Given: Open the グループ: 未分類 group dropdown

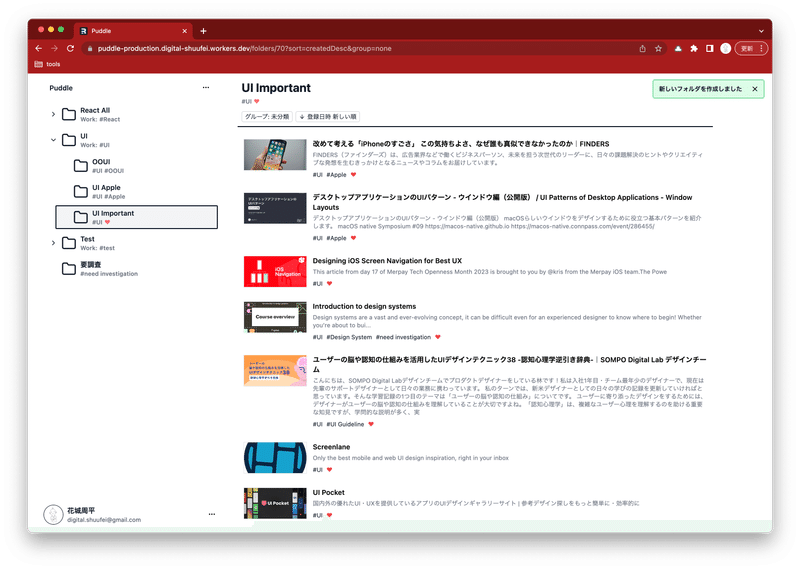Looking at the screenshot, I should point(267,117).
